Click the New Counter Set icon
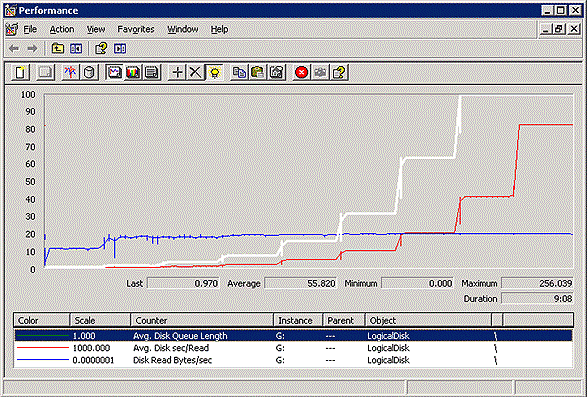587x397 pixels. click(x=21, y=72)
